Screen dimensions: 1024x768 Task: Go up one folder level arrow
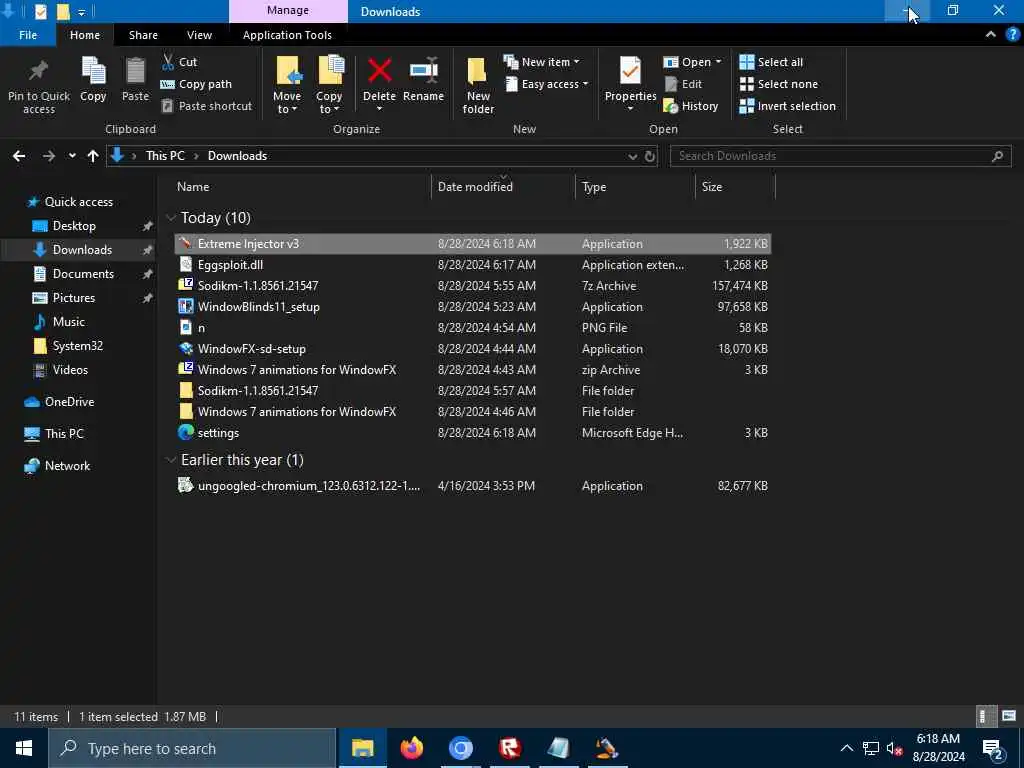coord(93,156)
